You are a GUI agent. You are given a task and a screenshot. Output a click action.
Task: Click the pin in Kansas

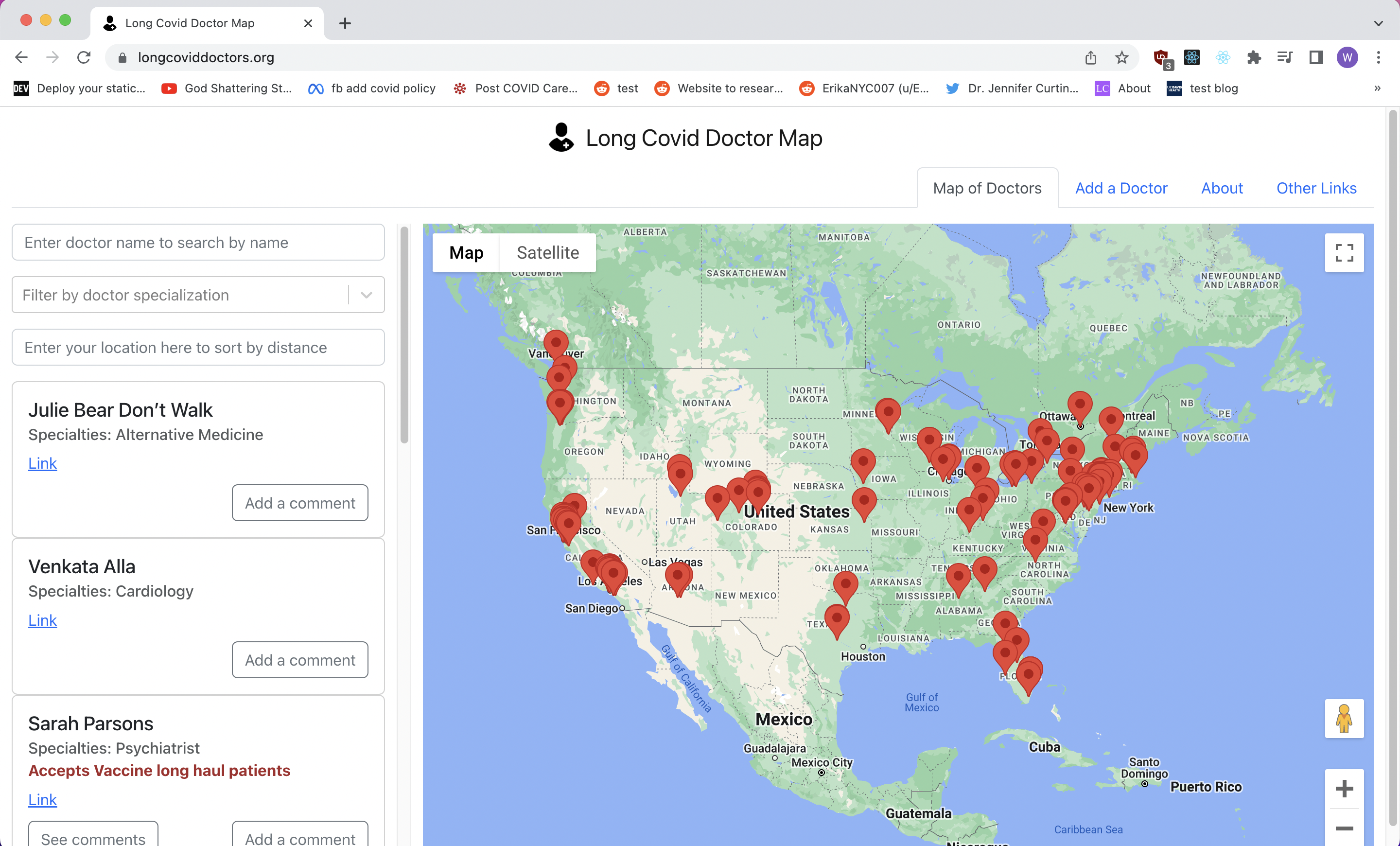[864, 501]
